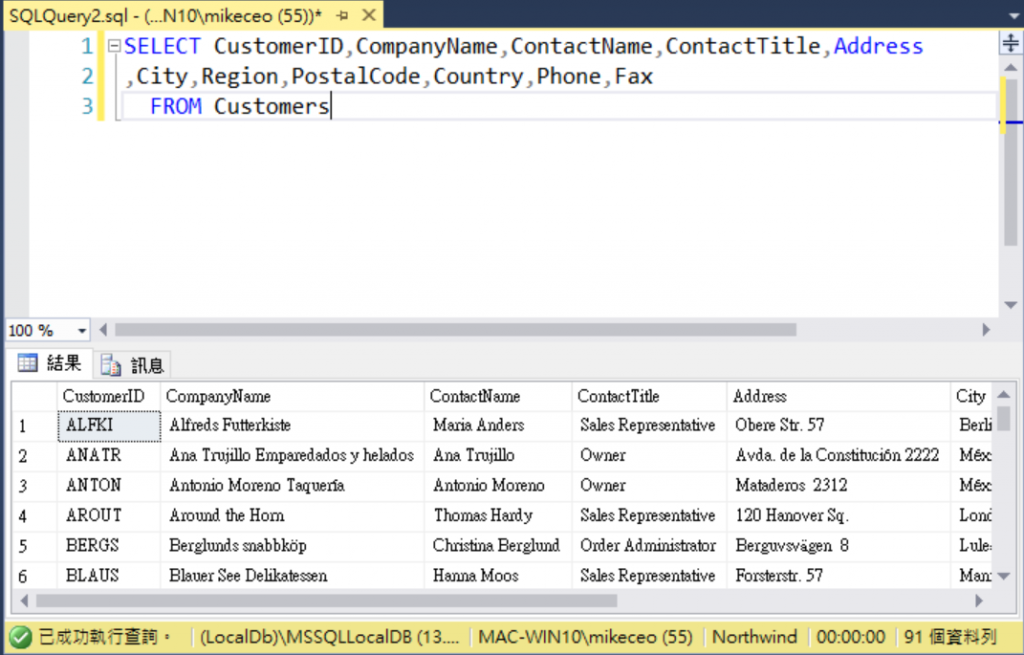The width and height of the screenshot is (1024, 655).
Task: Select the Thomas Hardy cell
Action: pyautogui.click(x=498, y=516)
